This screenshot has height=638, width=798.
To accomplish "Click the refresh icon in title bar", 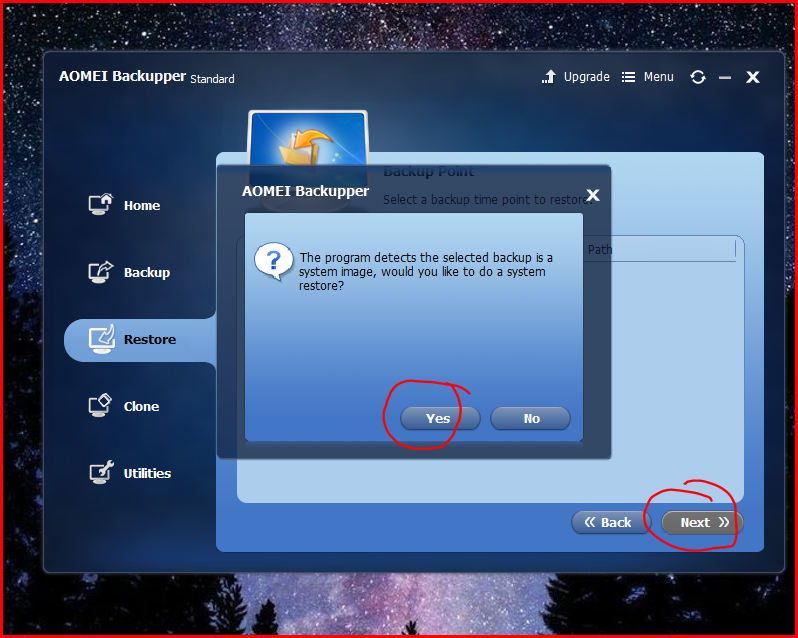I will coord(698,77).
